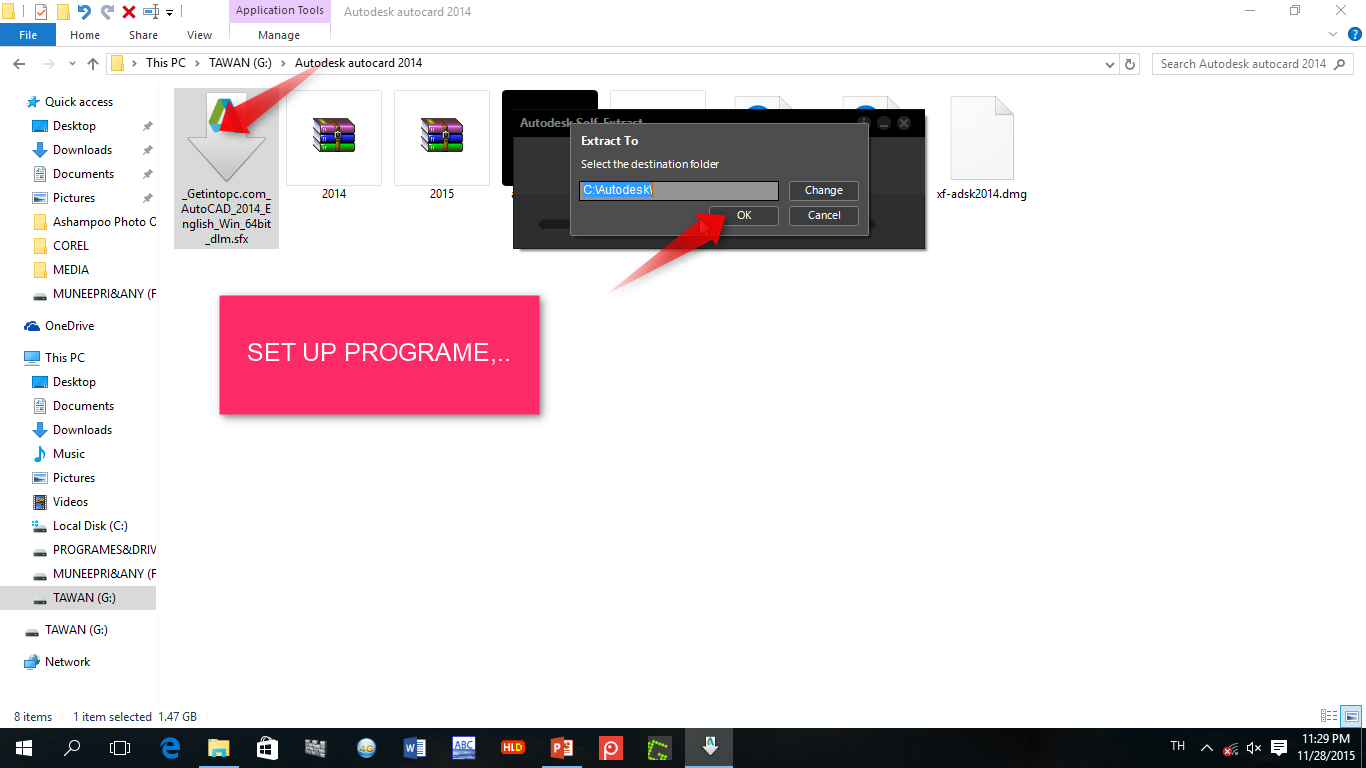Open the File menu

click(28, 35)
